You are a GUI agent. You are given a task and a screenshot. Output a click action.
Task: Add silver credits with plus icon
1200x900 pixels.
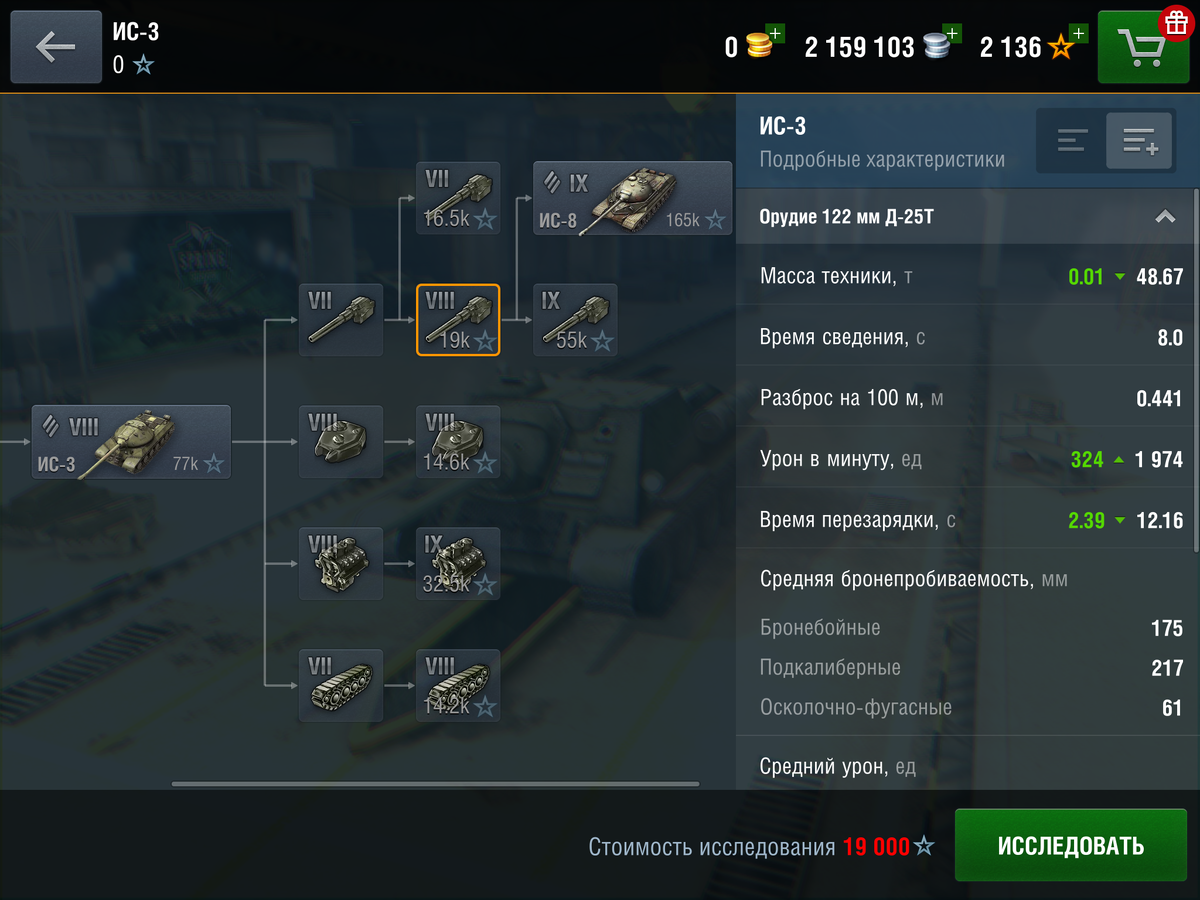tap(951, 34)
